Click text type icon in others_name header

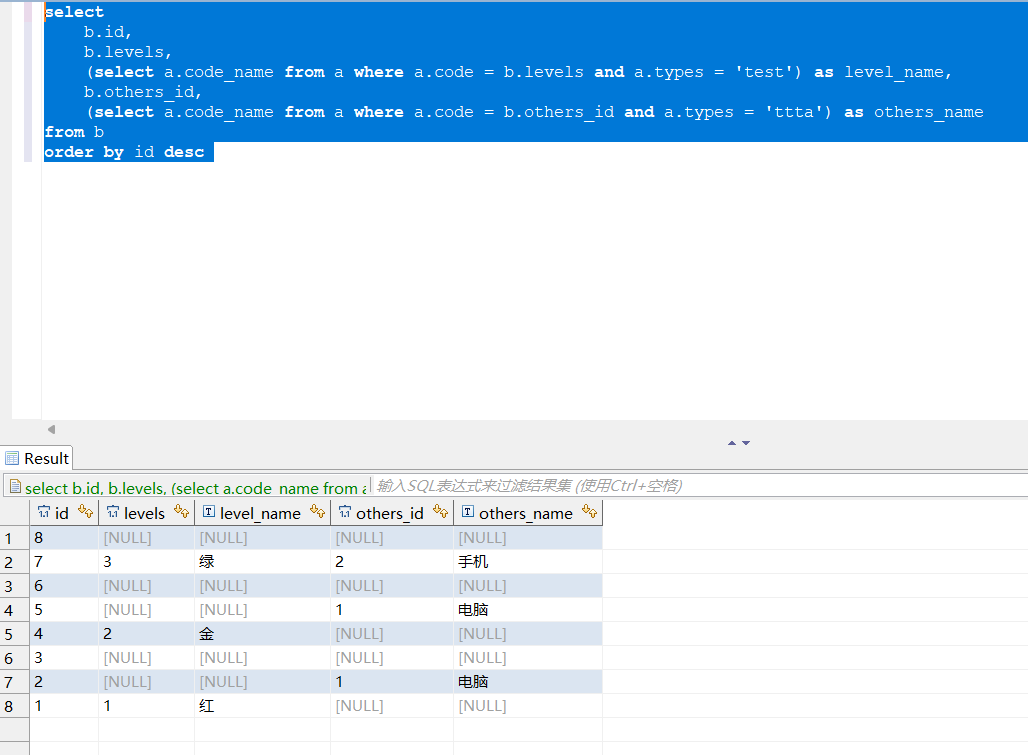coord(468,511)
